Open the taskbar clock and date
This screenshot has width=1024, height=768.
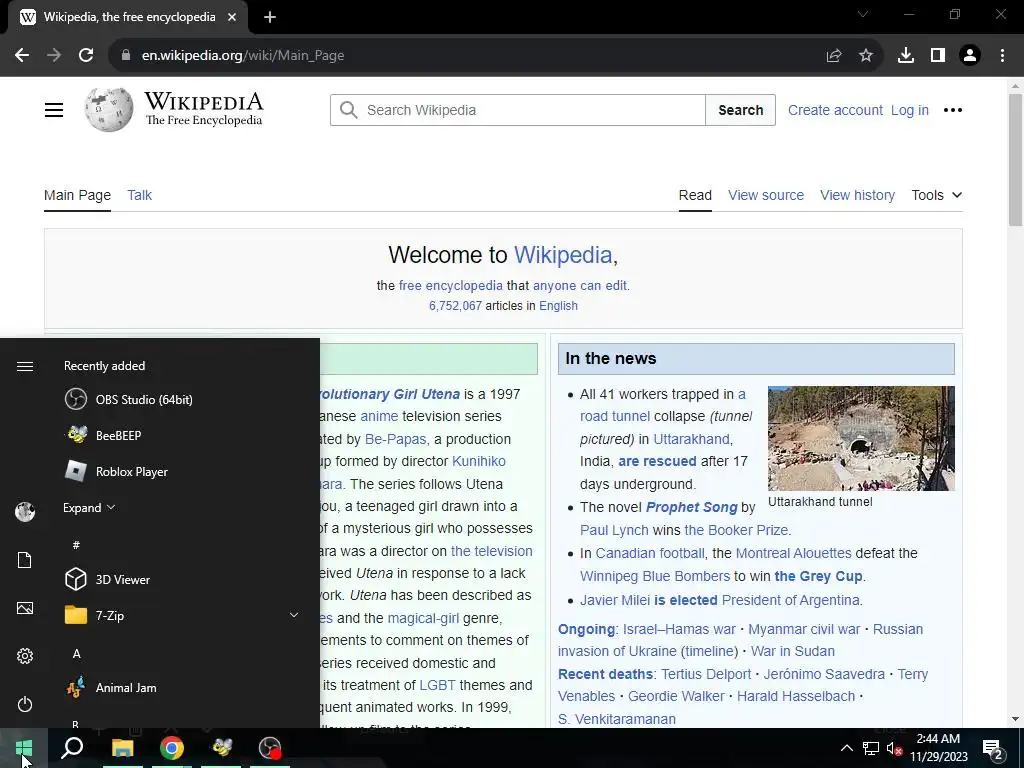coord(938,748)
